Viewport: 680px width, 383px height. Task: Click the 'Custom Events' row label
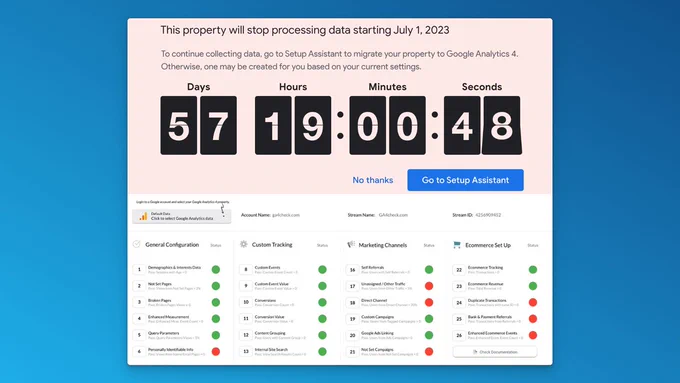[267, 267]
